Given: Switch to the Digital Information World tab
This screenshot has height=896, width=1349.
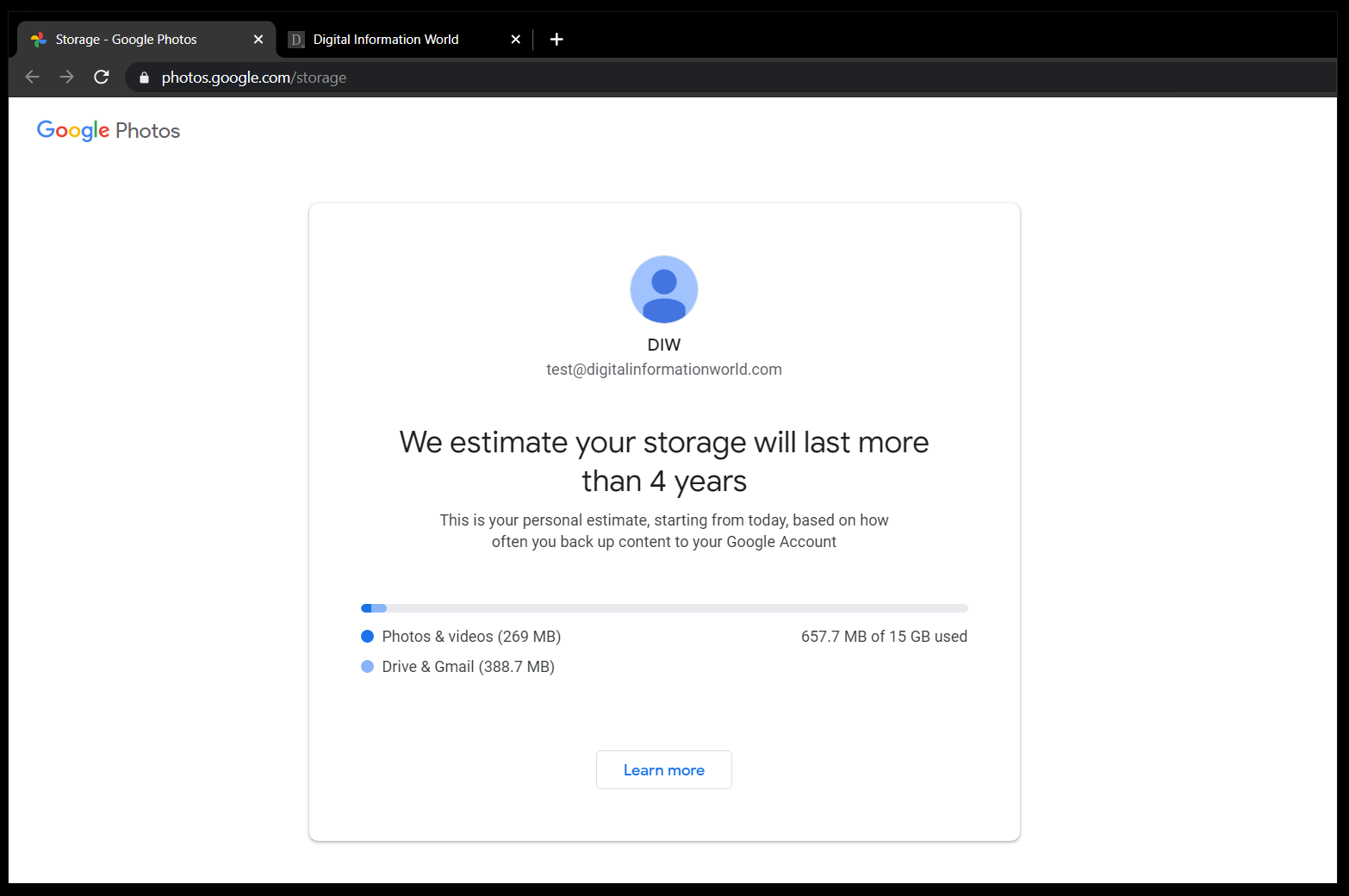Looking at the screenshot, I should pos(405,40).
